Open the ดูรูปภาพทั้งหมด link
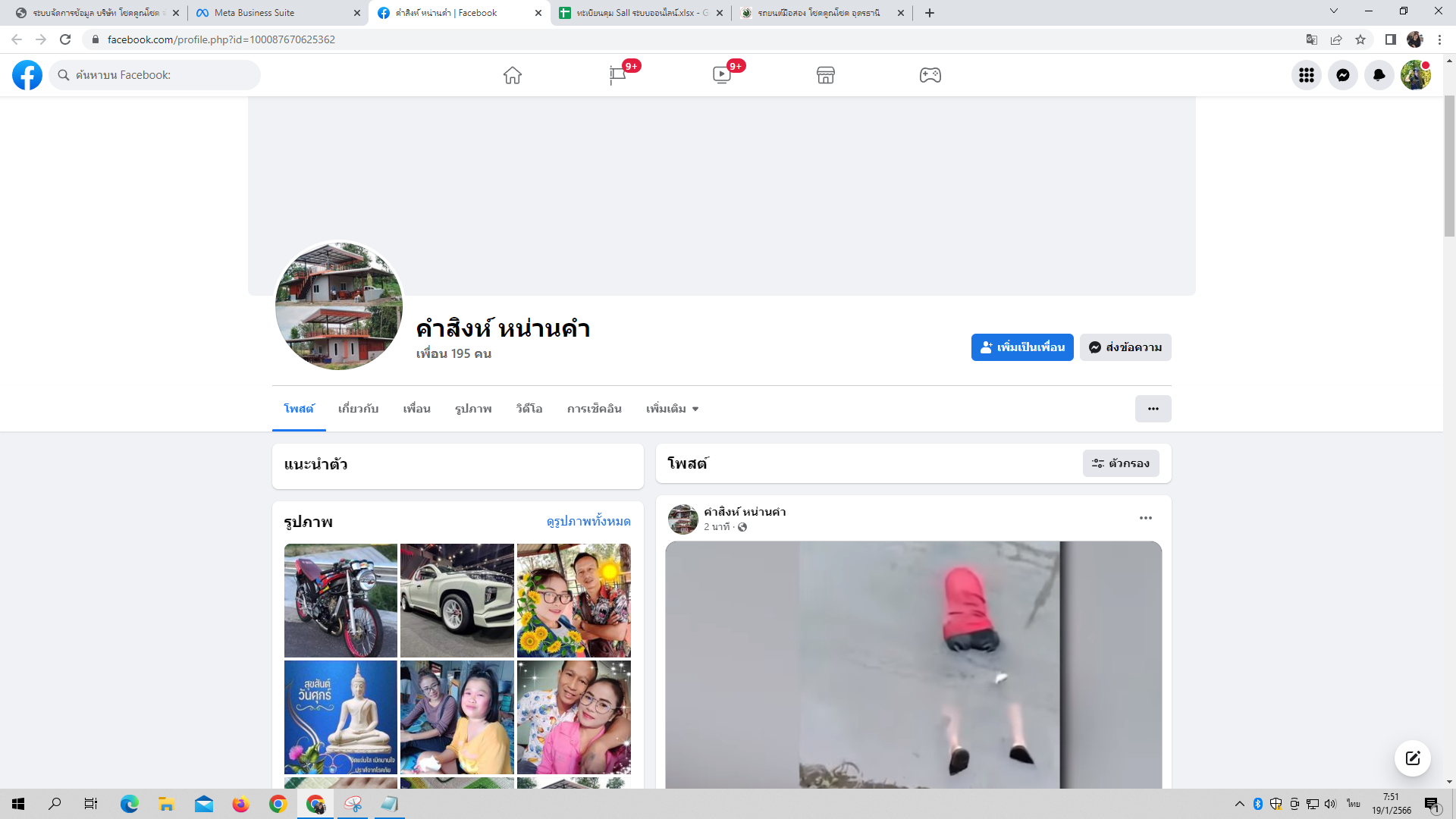This screenshot has height=819, width=1456. coord(588,522)
